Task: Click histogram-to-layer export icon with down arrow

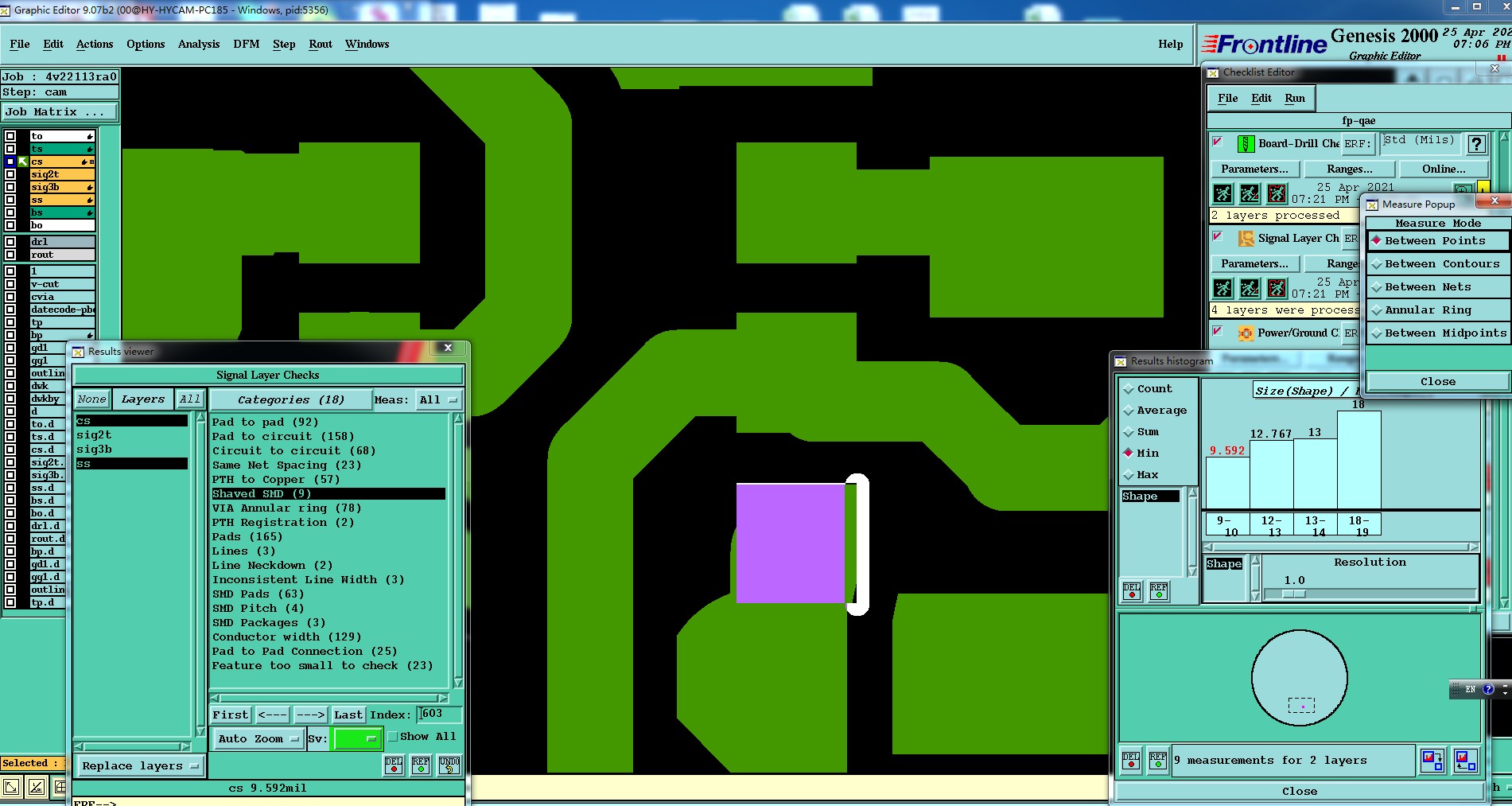Action: [x=1432, y=761]
